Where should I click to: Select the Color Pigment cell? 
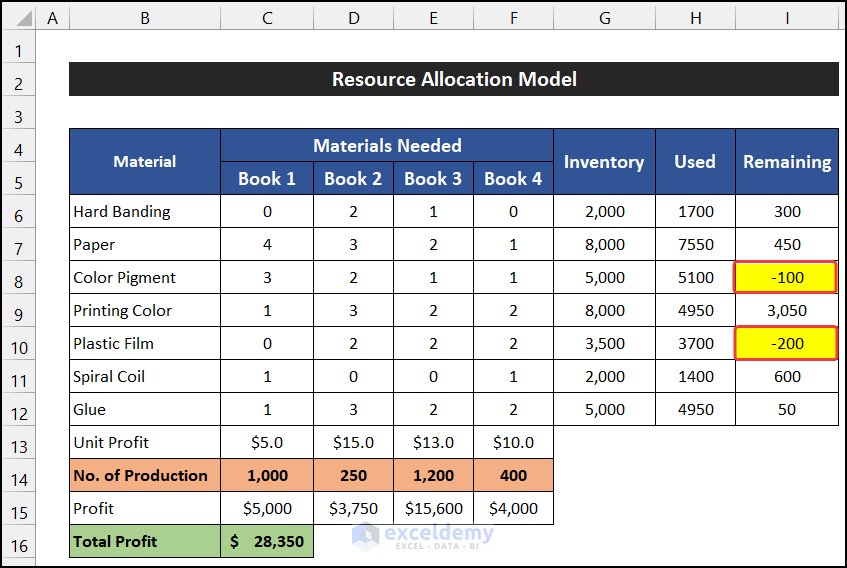pyautogui.click(x=145, y=277)
